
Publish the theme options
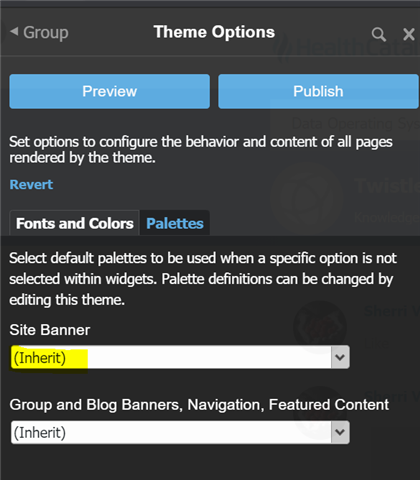(x=318, y=91)
